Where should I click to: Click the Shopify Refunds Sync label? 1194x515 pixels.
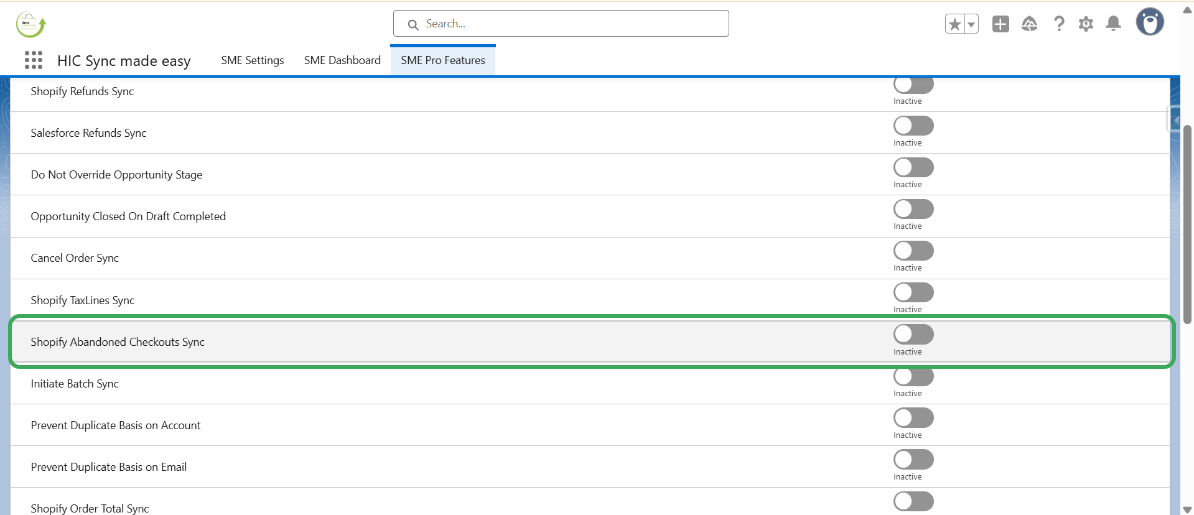(x=82, y=91)
